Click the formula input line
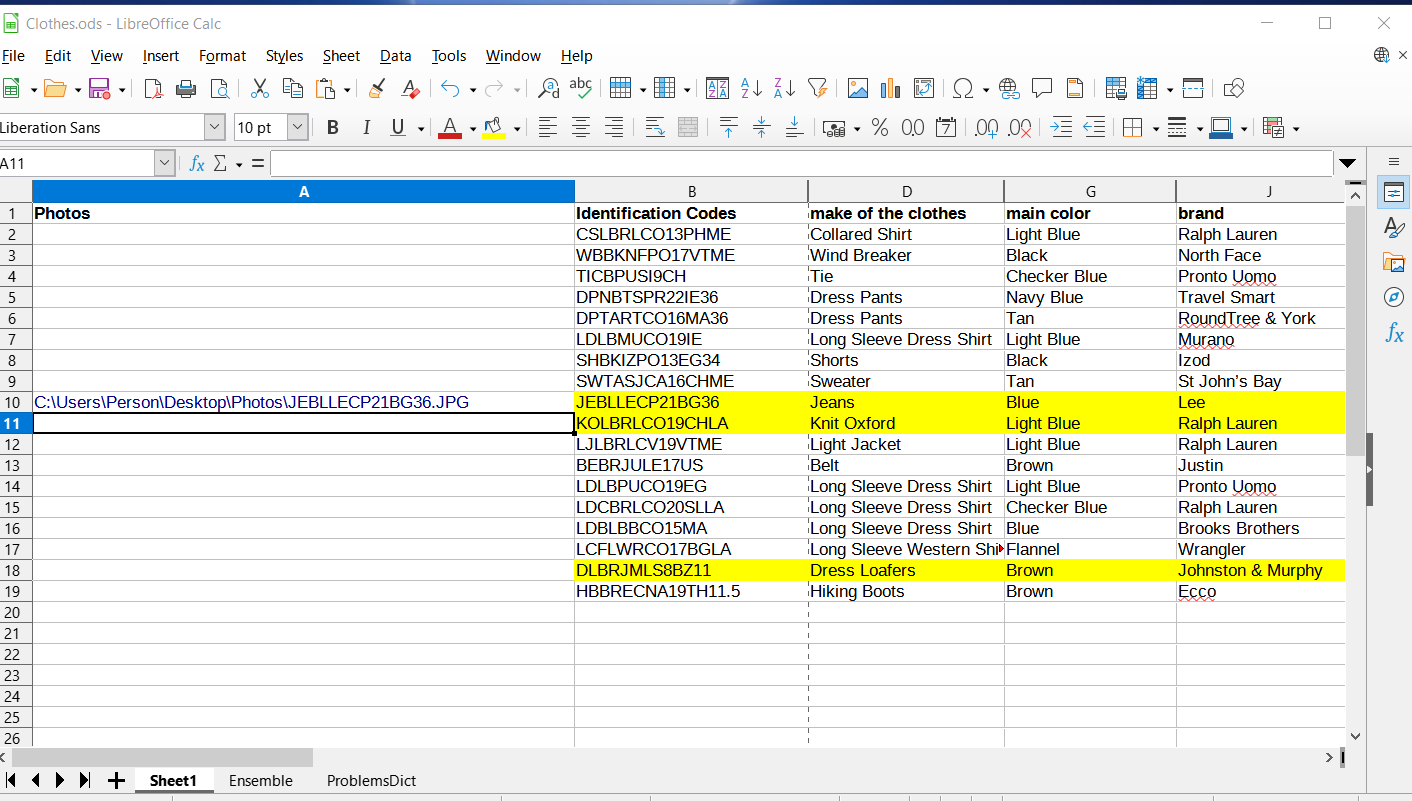The width and height of the screenshot is (1412, 801). coord(801,163)
